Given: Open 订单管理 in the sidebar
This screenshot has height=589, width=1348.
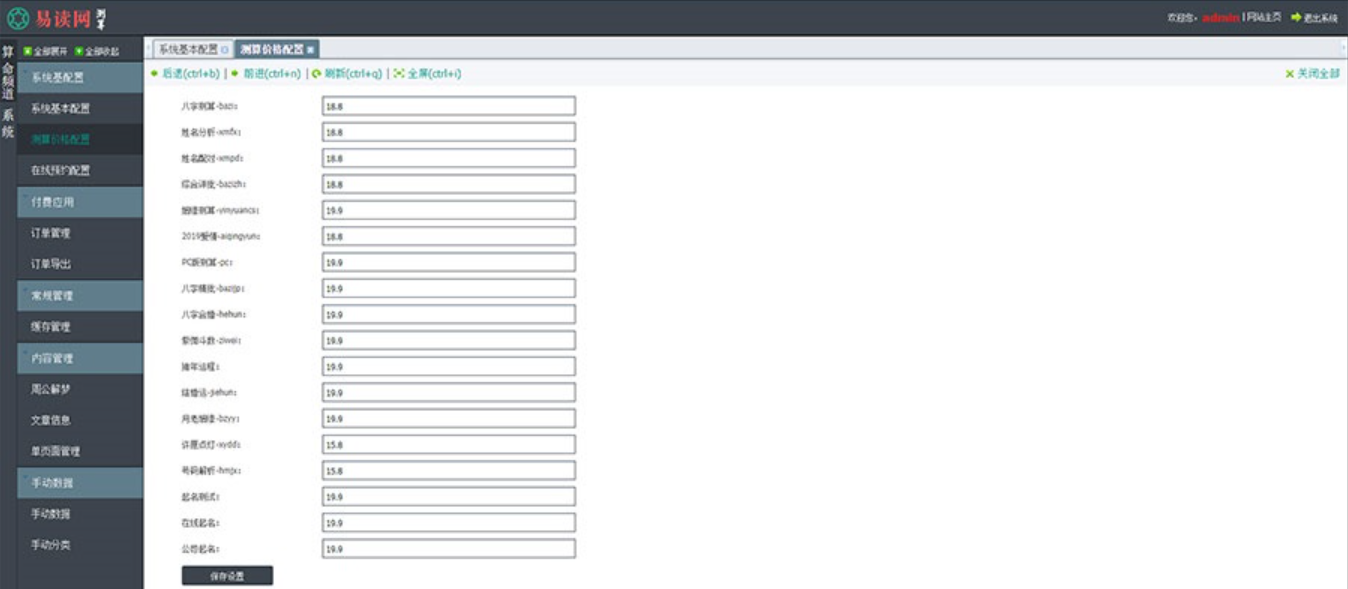Looking at the screenshot, I should click(x=50, y=233).
